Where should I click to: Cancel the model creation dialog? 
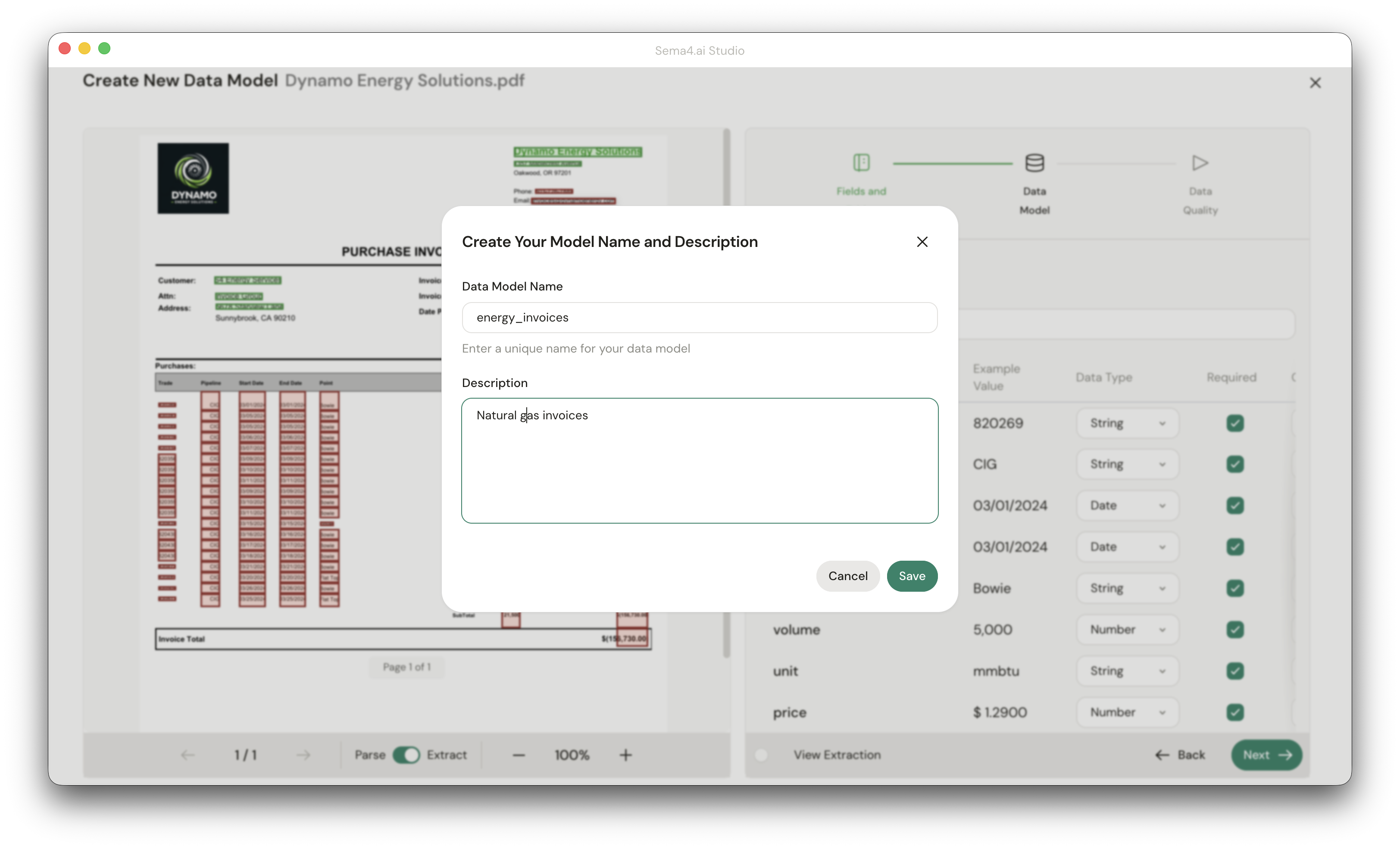[848, 576]
